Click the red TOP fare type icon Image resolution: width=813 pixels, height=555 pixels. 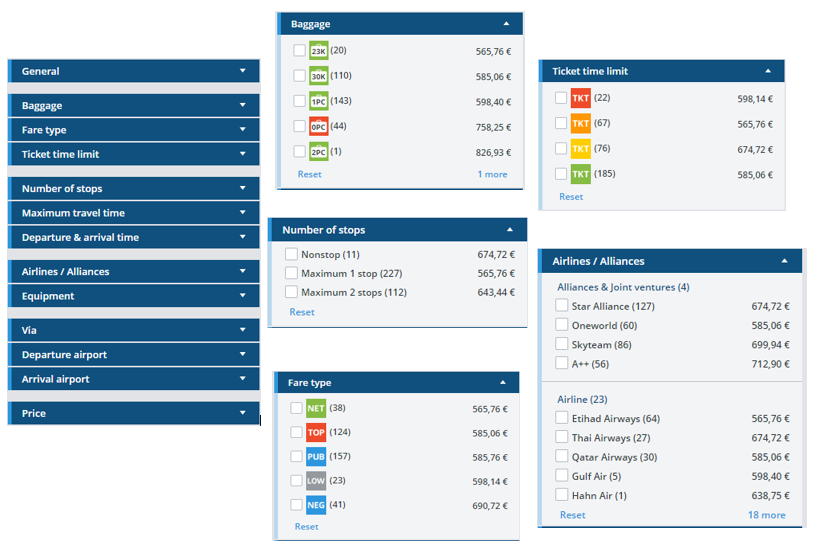pyautogui.click(x=315, y=433)
